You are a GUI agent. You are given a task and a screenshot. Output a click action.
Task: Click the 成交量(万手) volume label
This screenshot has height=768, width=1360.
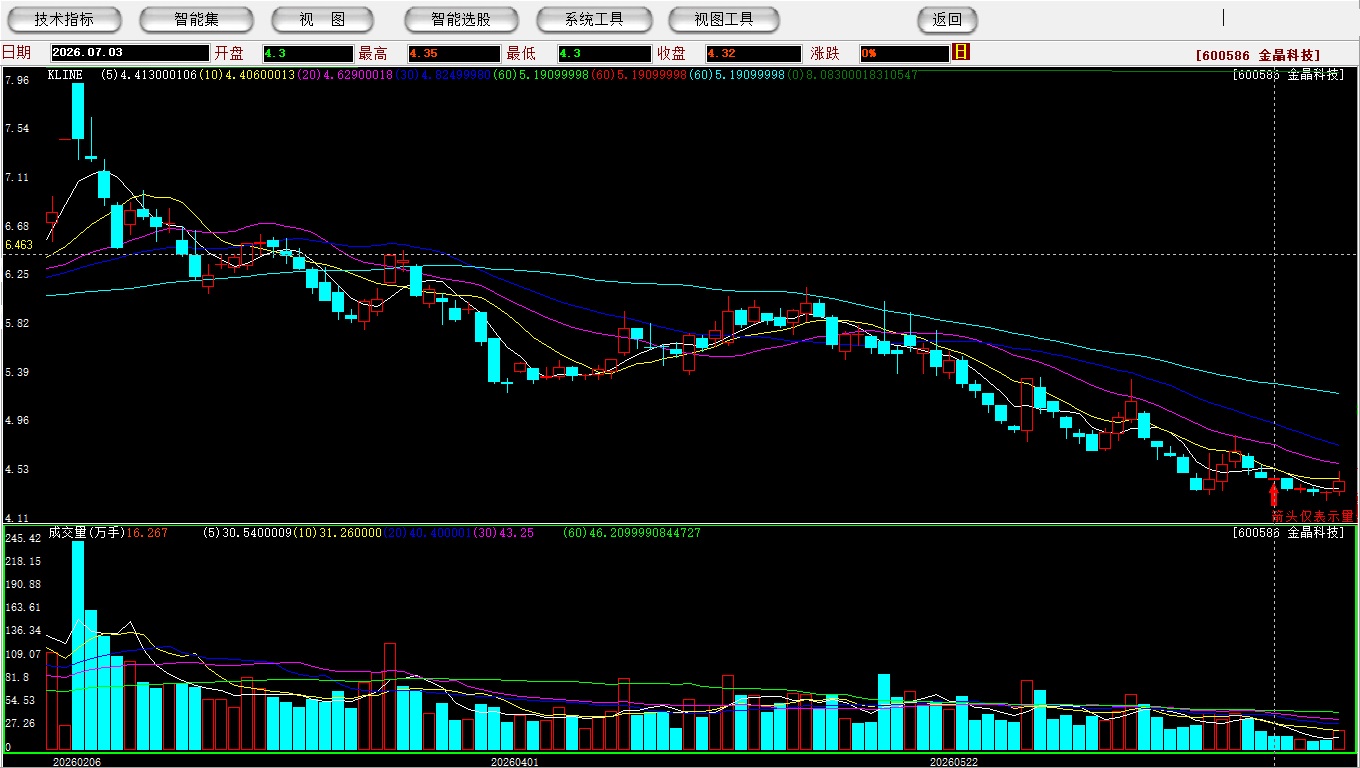point(86,533)
